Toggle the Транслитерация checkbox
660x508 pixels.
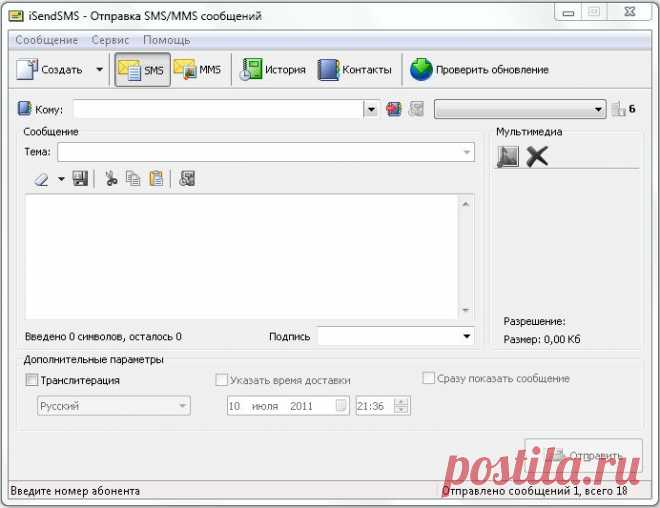point(32,380)
